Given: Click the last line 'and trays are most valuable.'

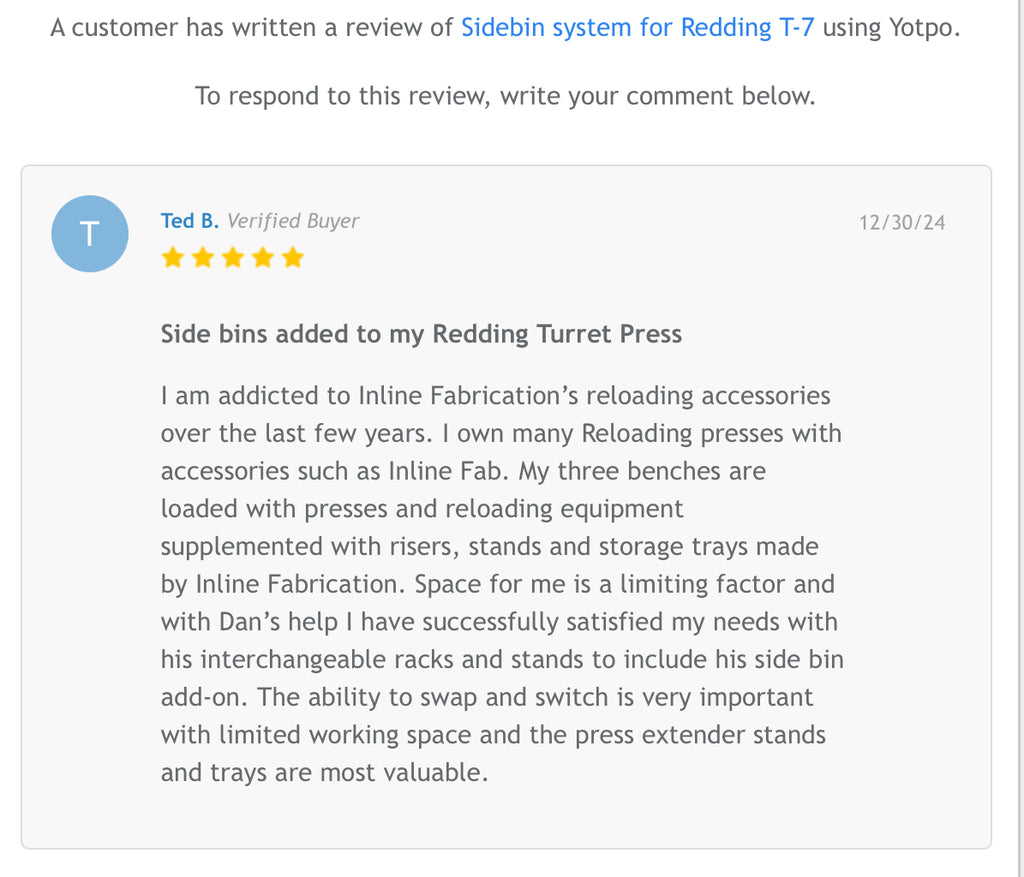Looking at the screenshot, I should tap(324, 773).
